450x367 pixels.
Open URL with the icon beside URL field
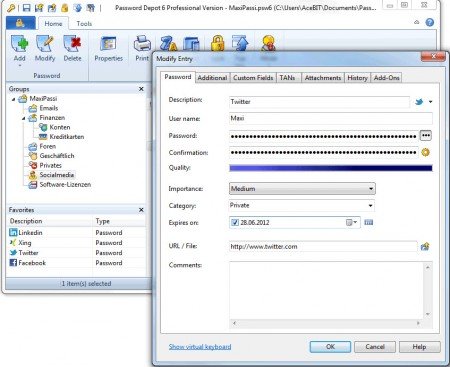point(425,247)
